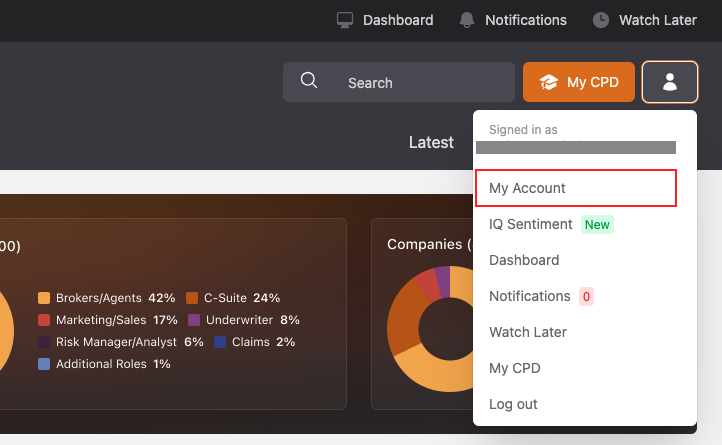
Task: Open Notifications from the dropdown list
Action: 530,296
